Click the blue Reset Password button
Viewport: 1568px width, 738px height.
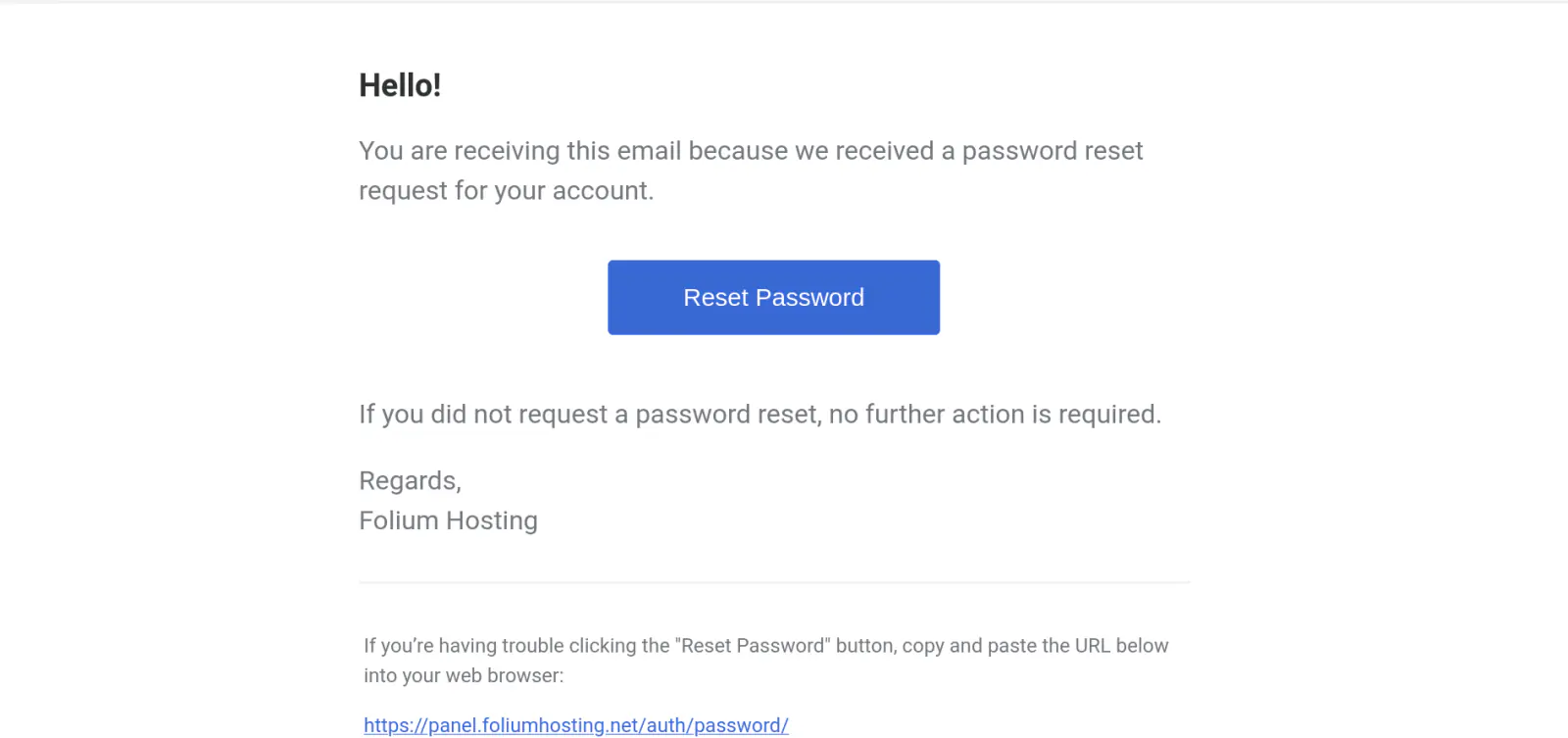click(773, 297)
